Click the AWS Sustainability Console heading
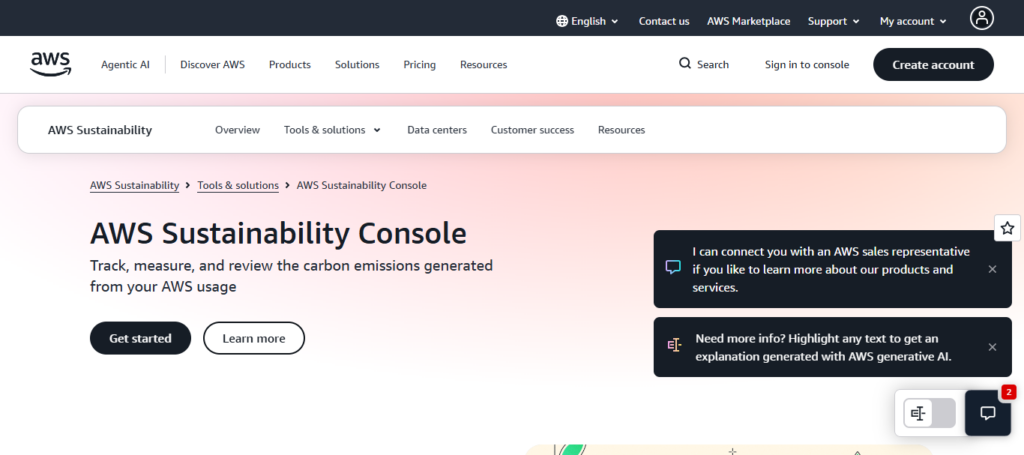The image size is (1024, 455). (278, 233)
